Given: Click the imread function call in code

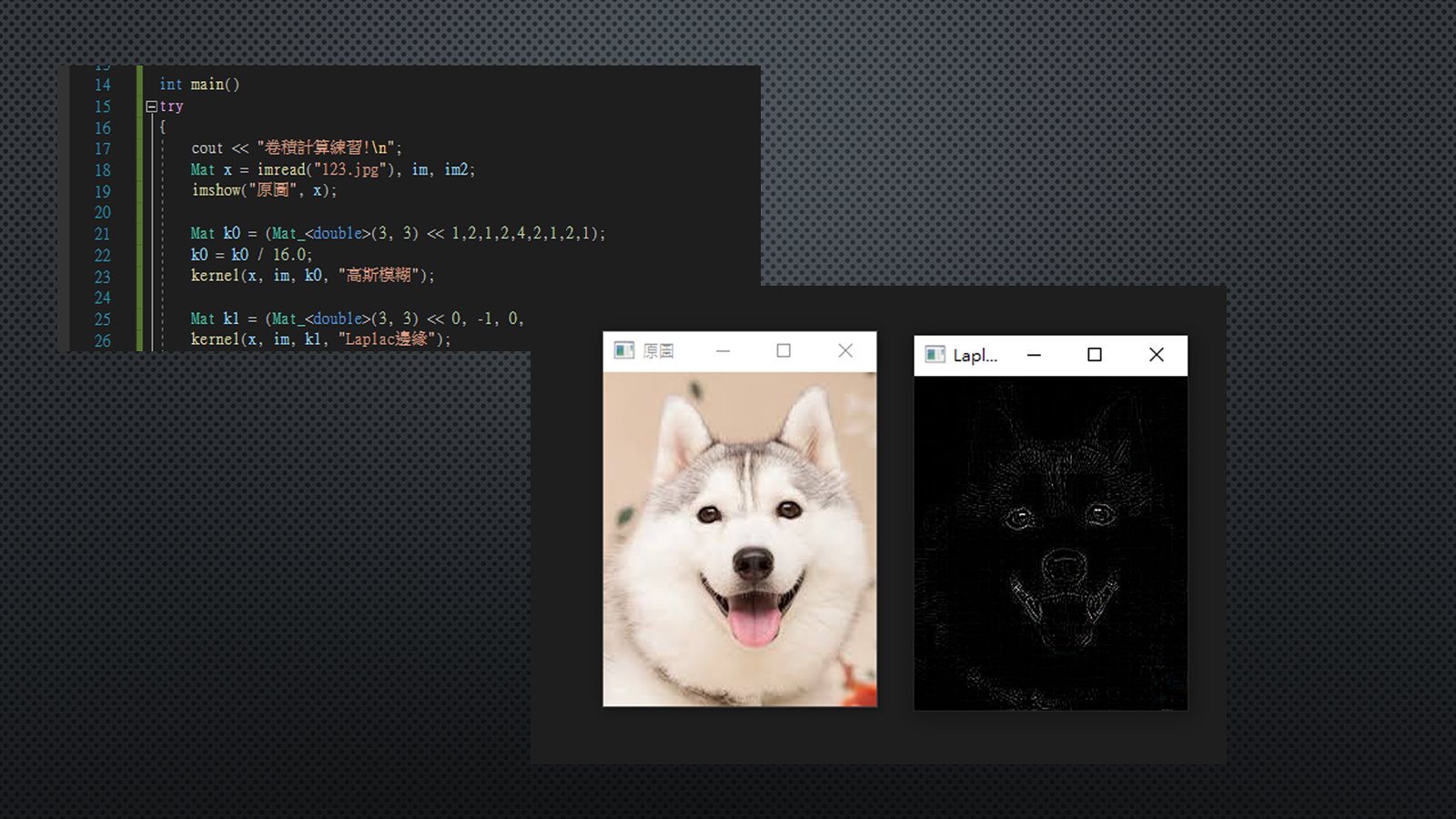Looking at the screenshot, I should click(281, 169).
